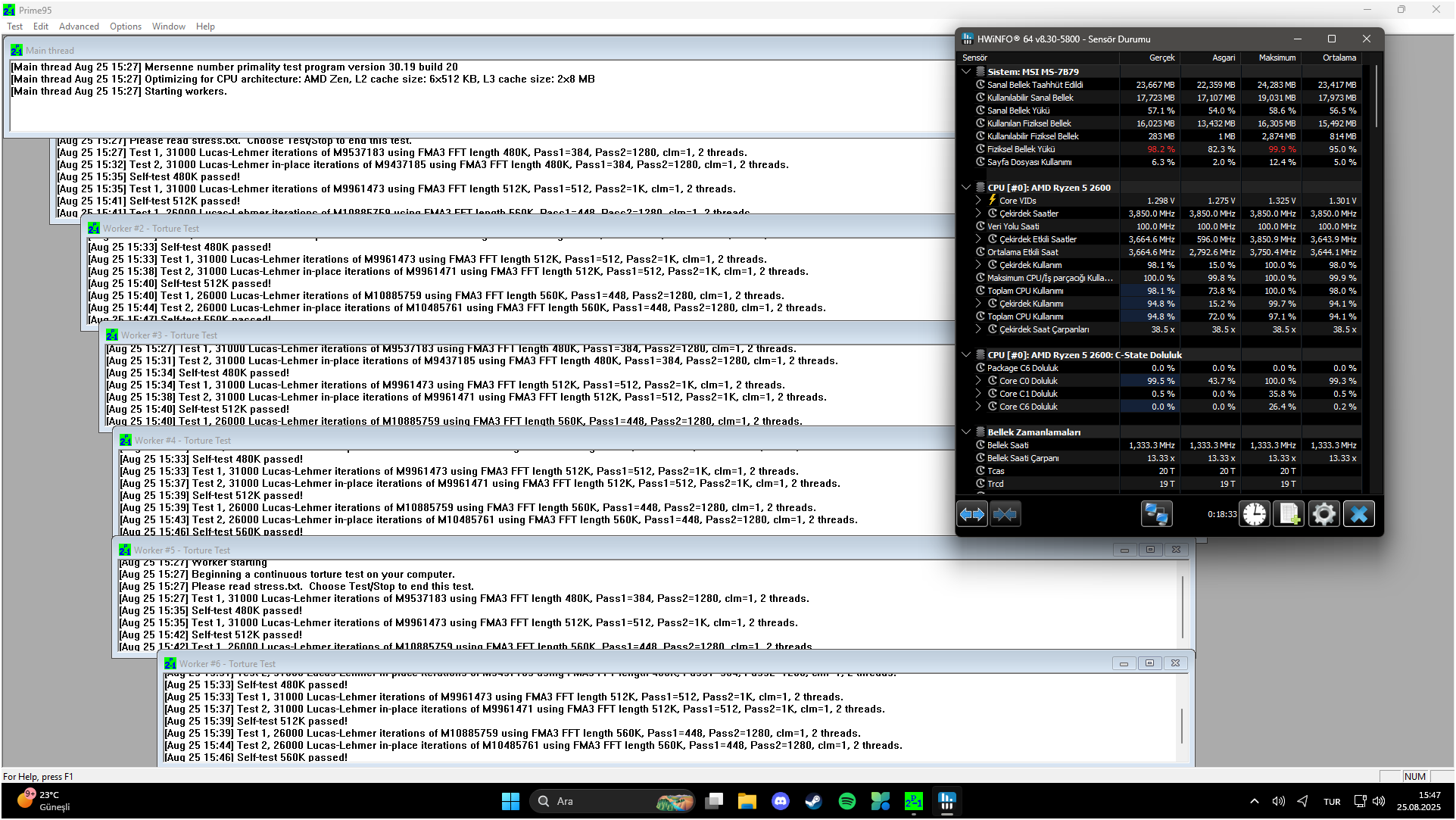The image size is (1456, 820).
Task: Open File Explorer from the taskbar
Action: pyautogui.click(x=747, y=801)
